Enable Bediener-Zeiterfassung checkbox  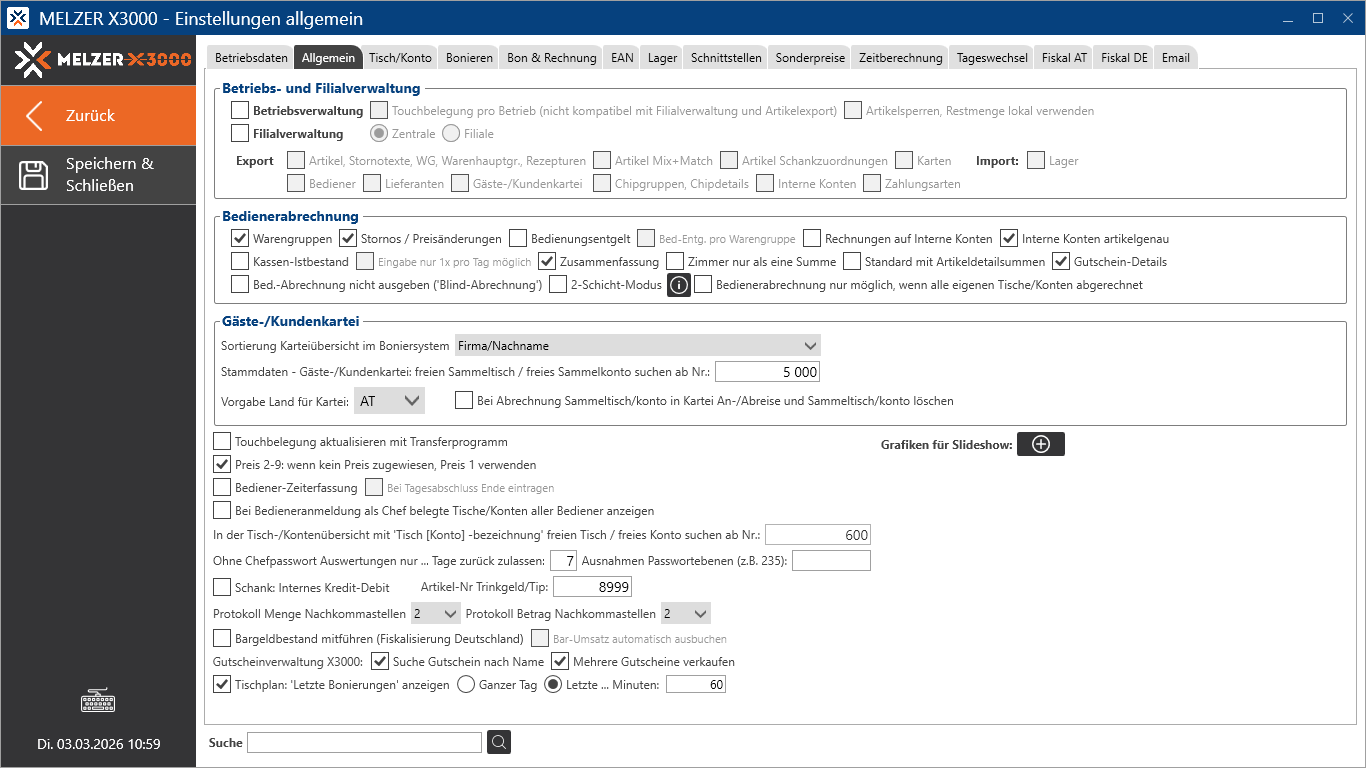point(222,488)
